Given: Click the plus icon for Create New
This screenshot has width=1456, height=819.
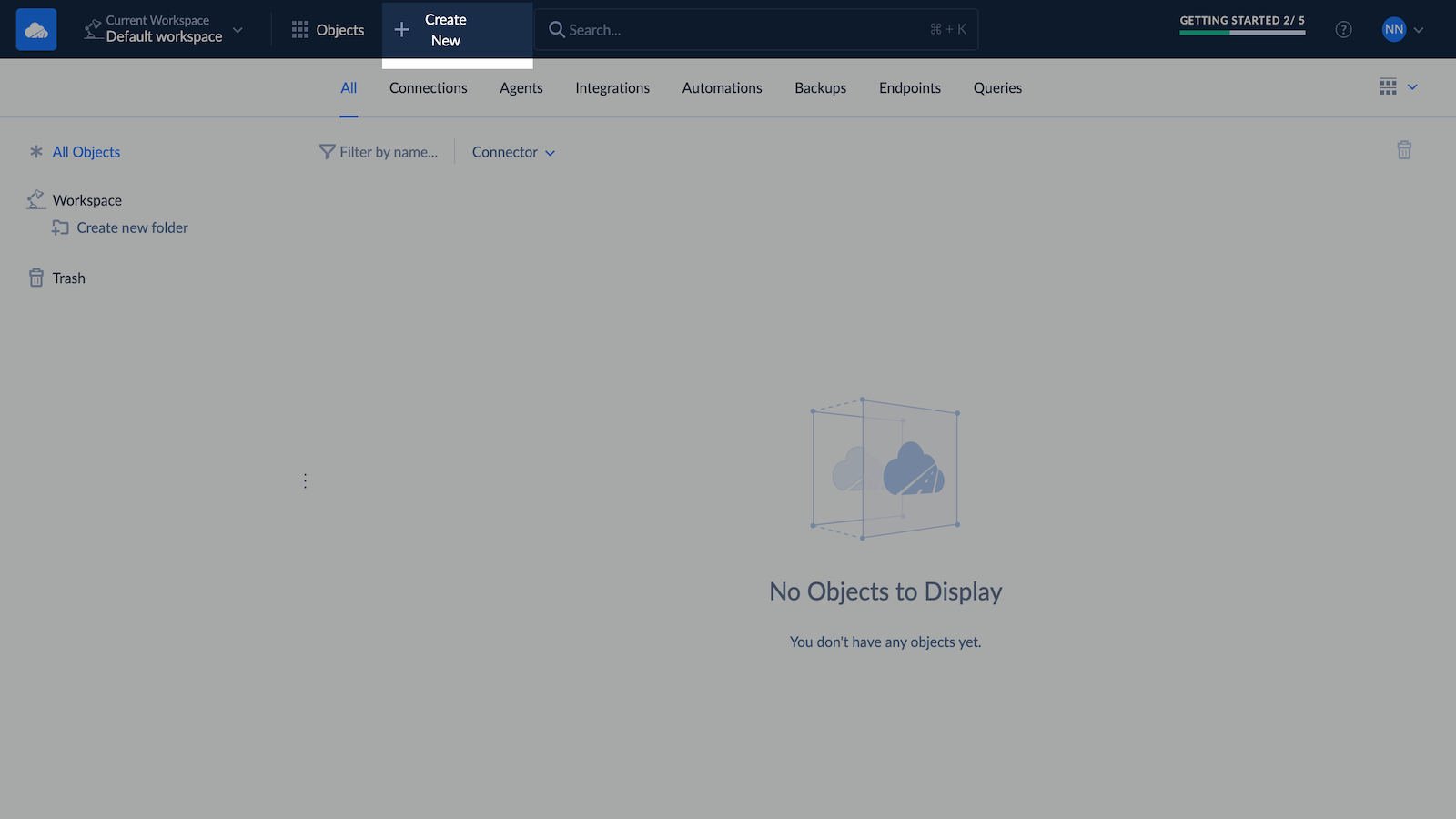Looking at the screenshot, I should tap(401, 30).
